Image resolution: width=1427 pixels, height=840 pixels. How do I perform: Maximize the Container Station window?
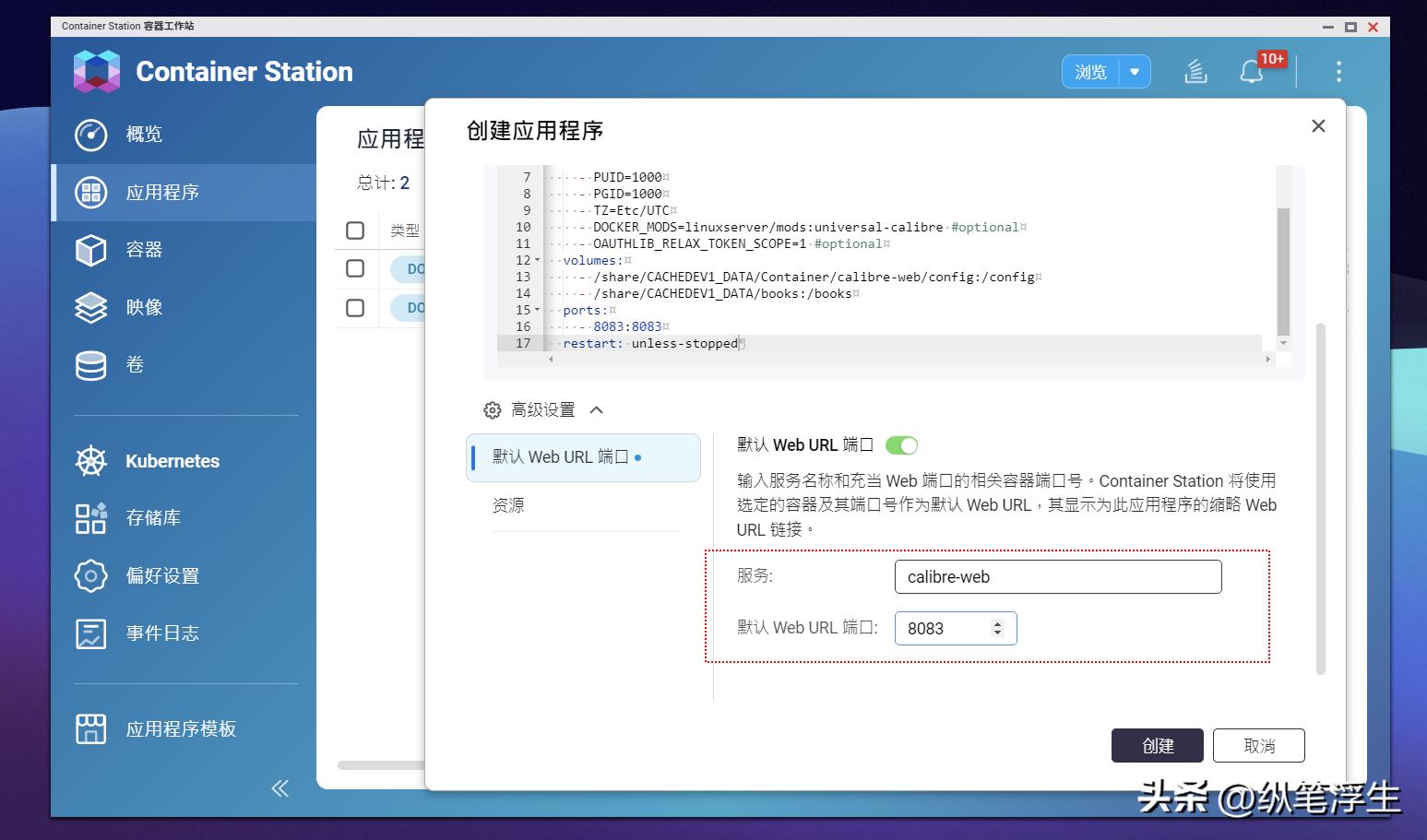click(x=1350, y=27)
